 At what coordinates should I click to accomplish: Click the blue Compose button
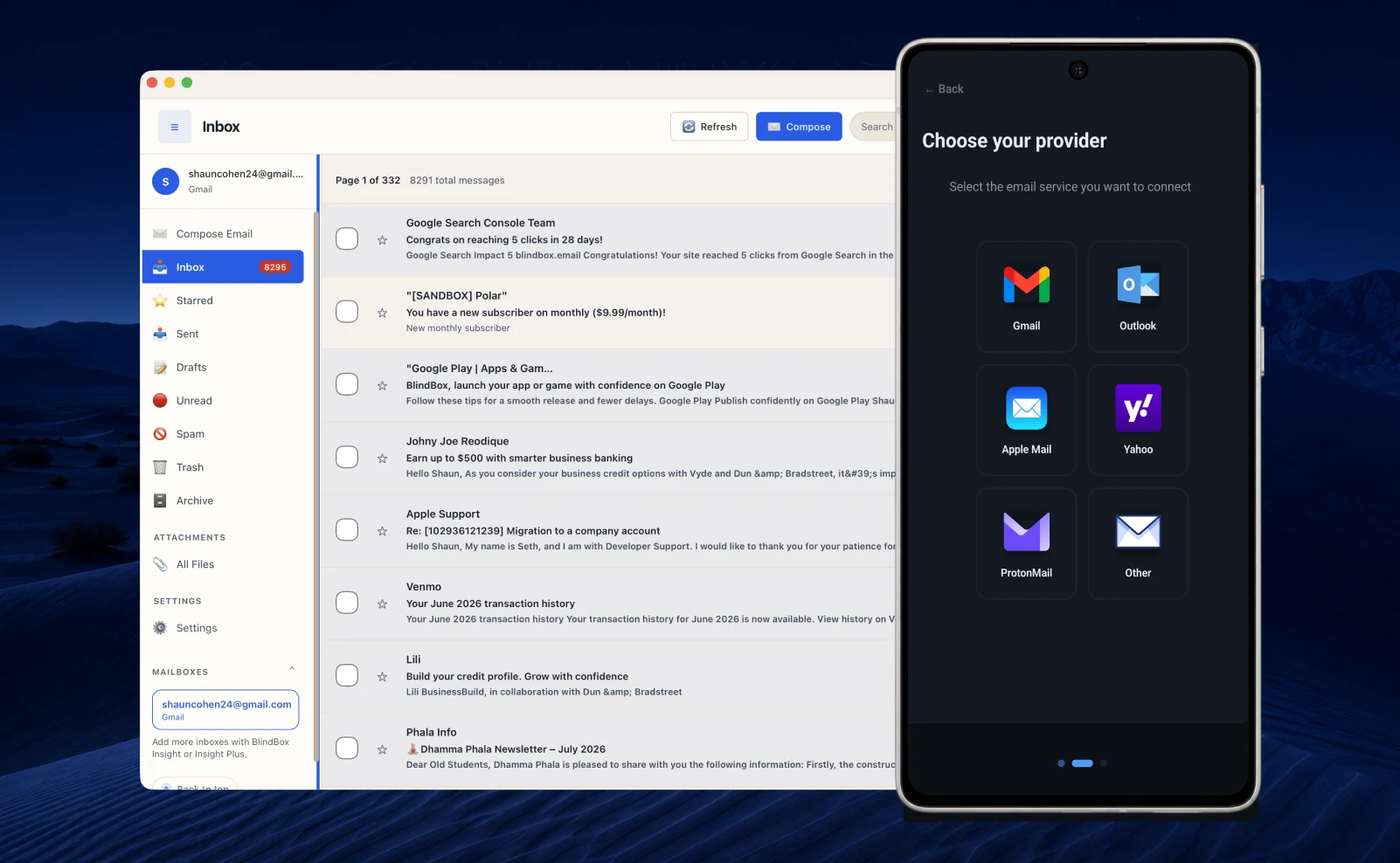point(799,127)
